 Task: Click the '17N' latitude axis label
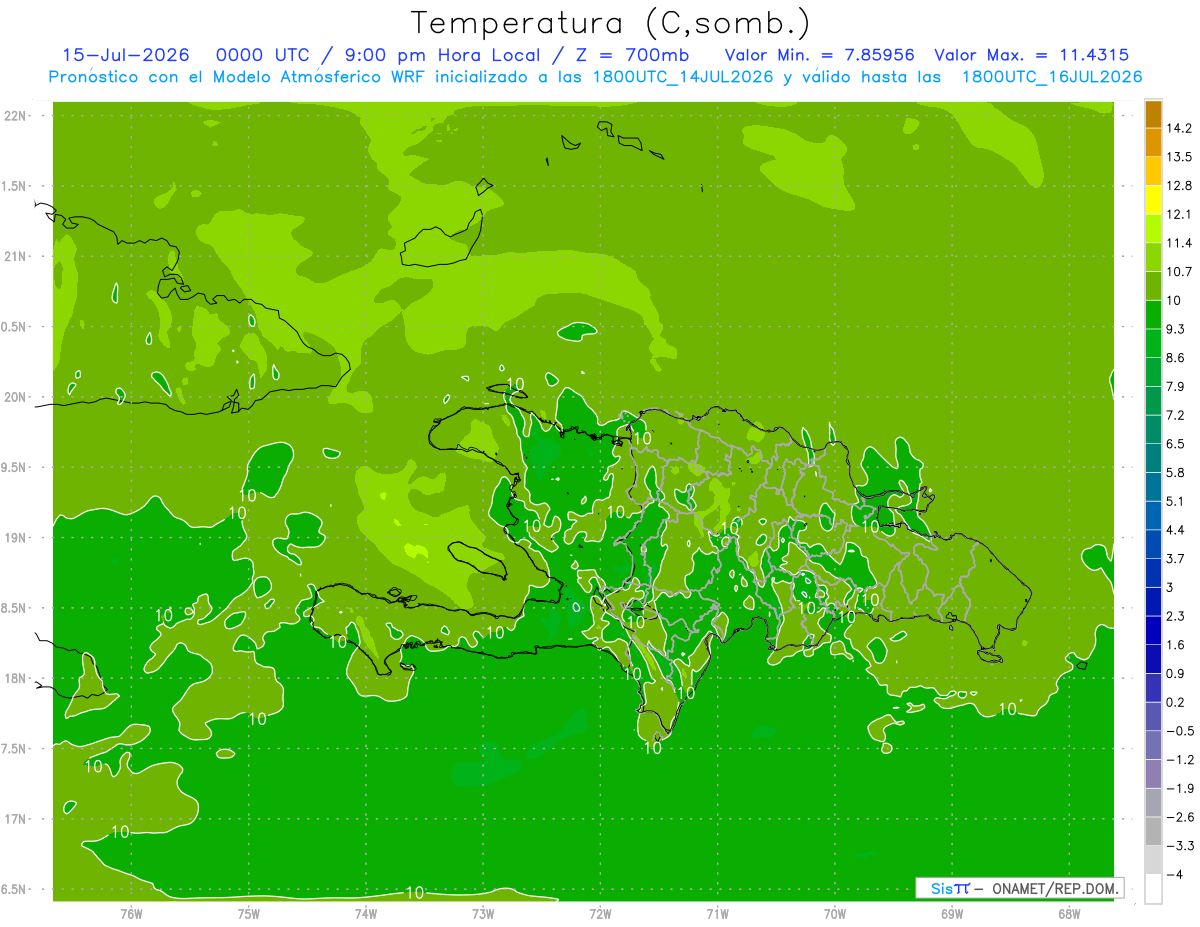(x=17, y=819)
